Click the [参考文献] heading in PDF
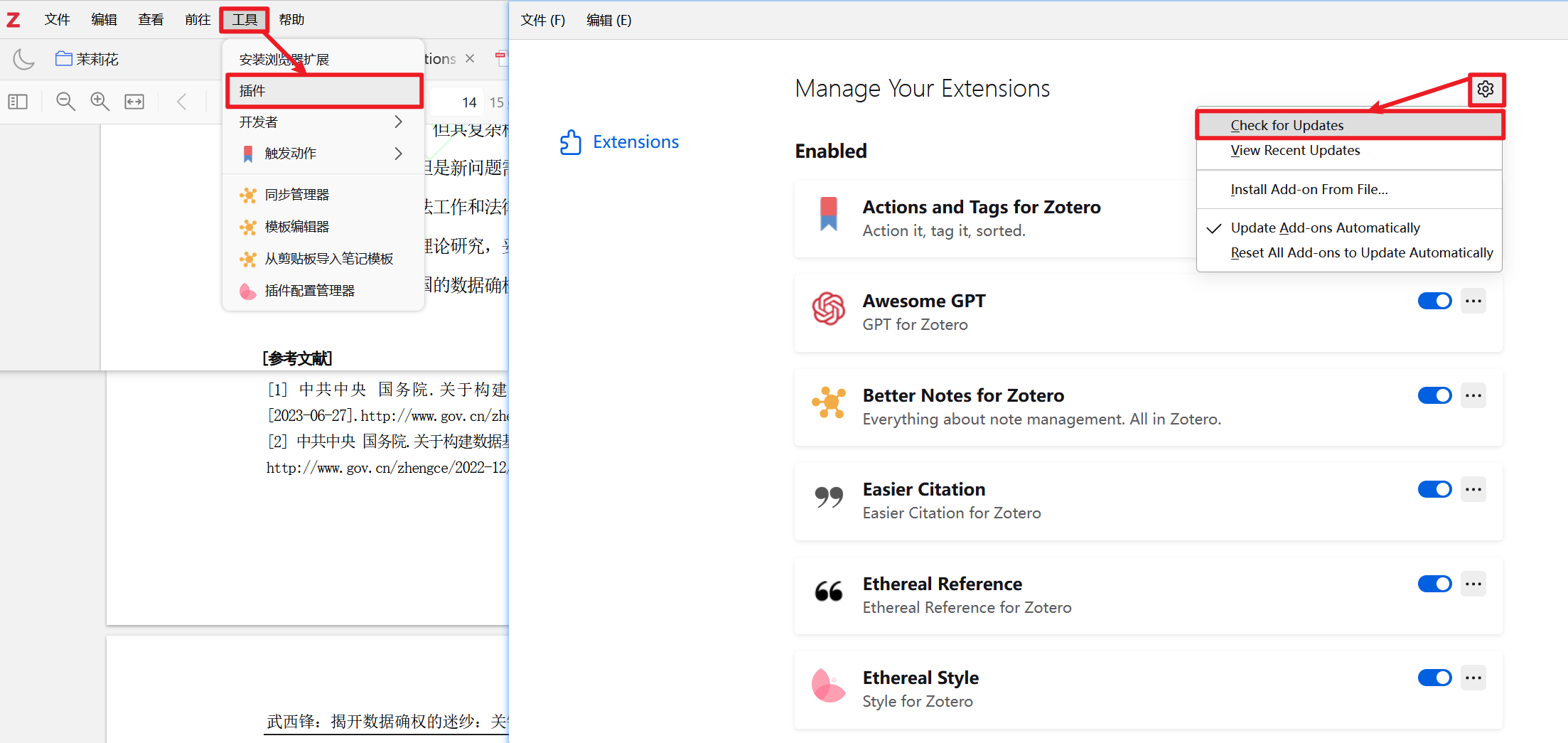The width and height of the screenshot is (1568, 743). 297,358
